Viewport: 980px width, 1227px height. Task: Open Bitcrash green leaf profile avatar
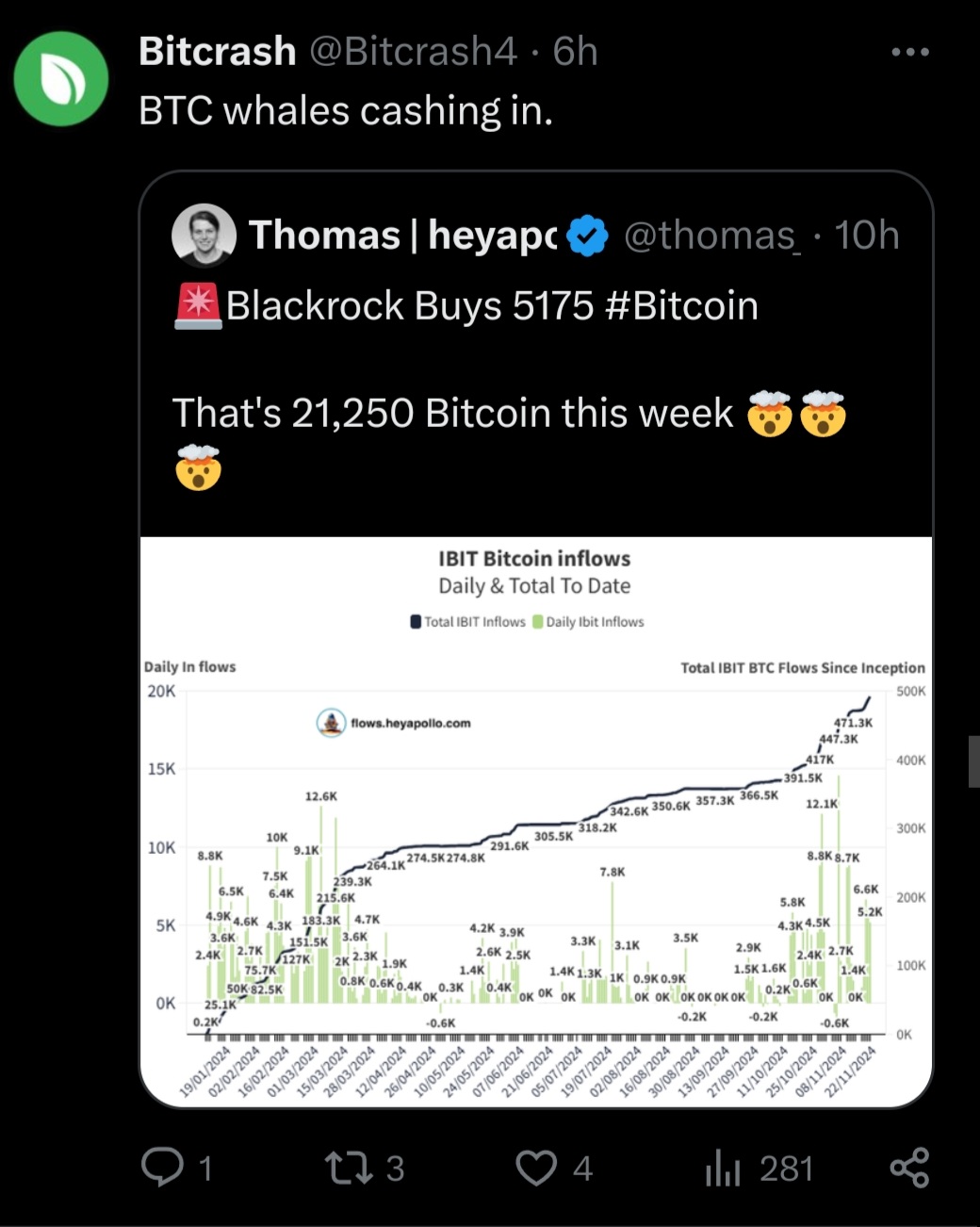point(61,79)
